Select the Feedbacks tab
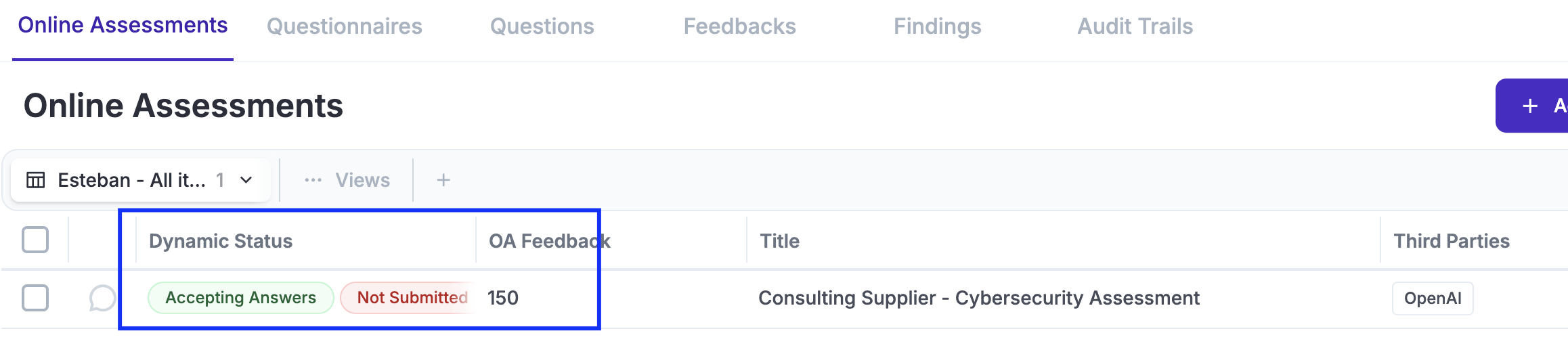The width and height of the screenshot is (1568, 352). [739, 26]
